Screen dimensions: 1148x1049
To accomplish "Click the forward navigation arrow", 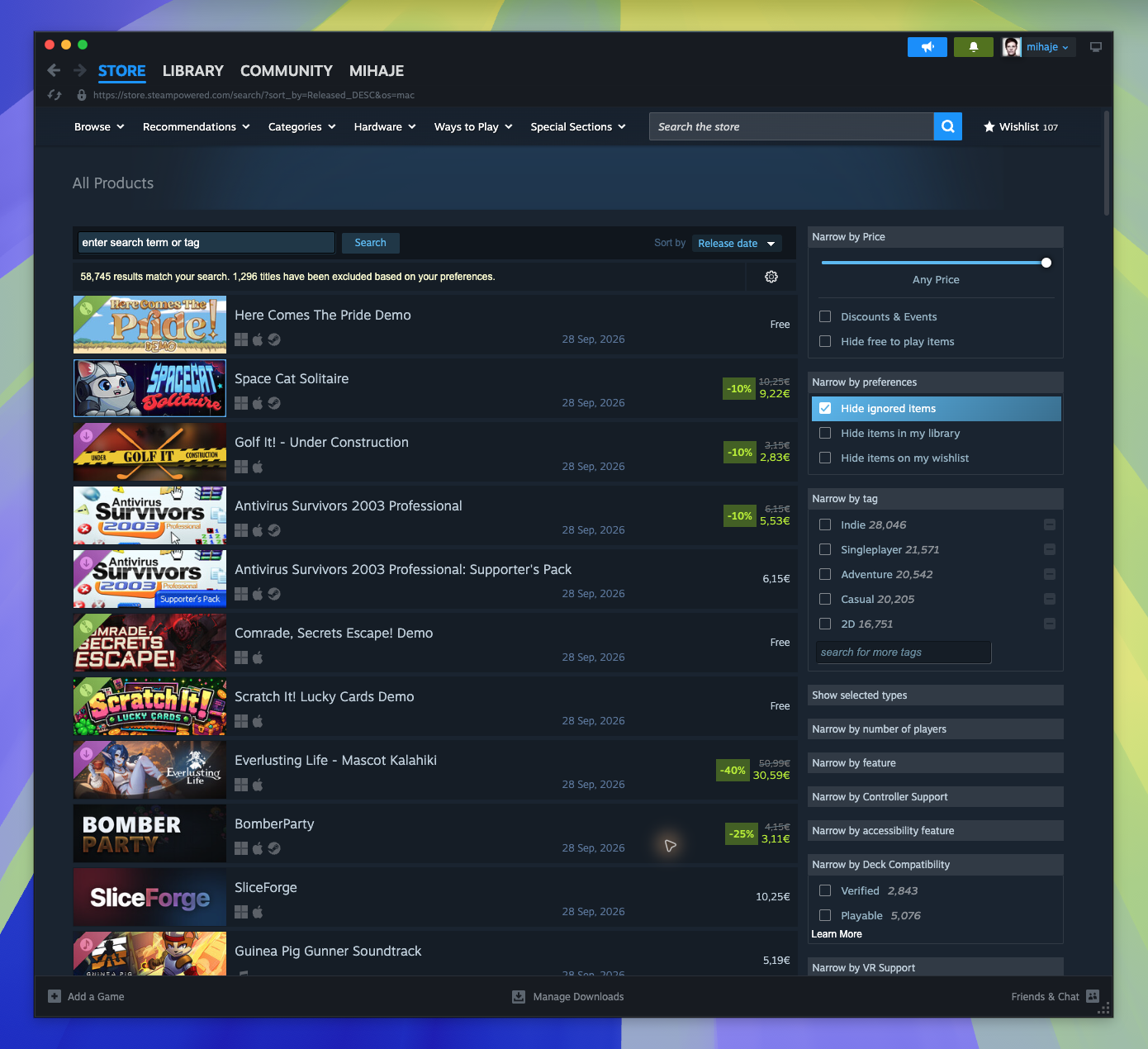I will click(80, 70).
